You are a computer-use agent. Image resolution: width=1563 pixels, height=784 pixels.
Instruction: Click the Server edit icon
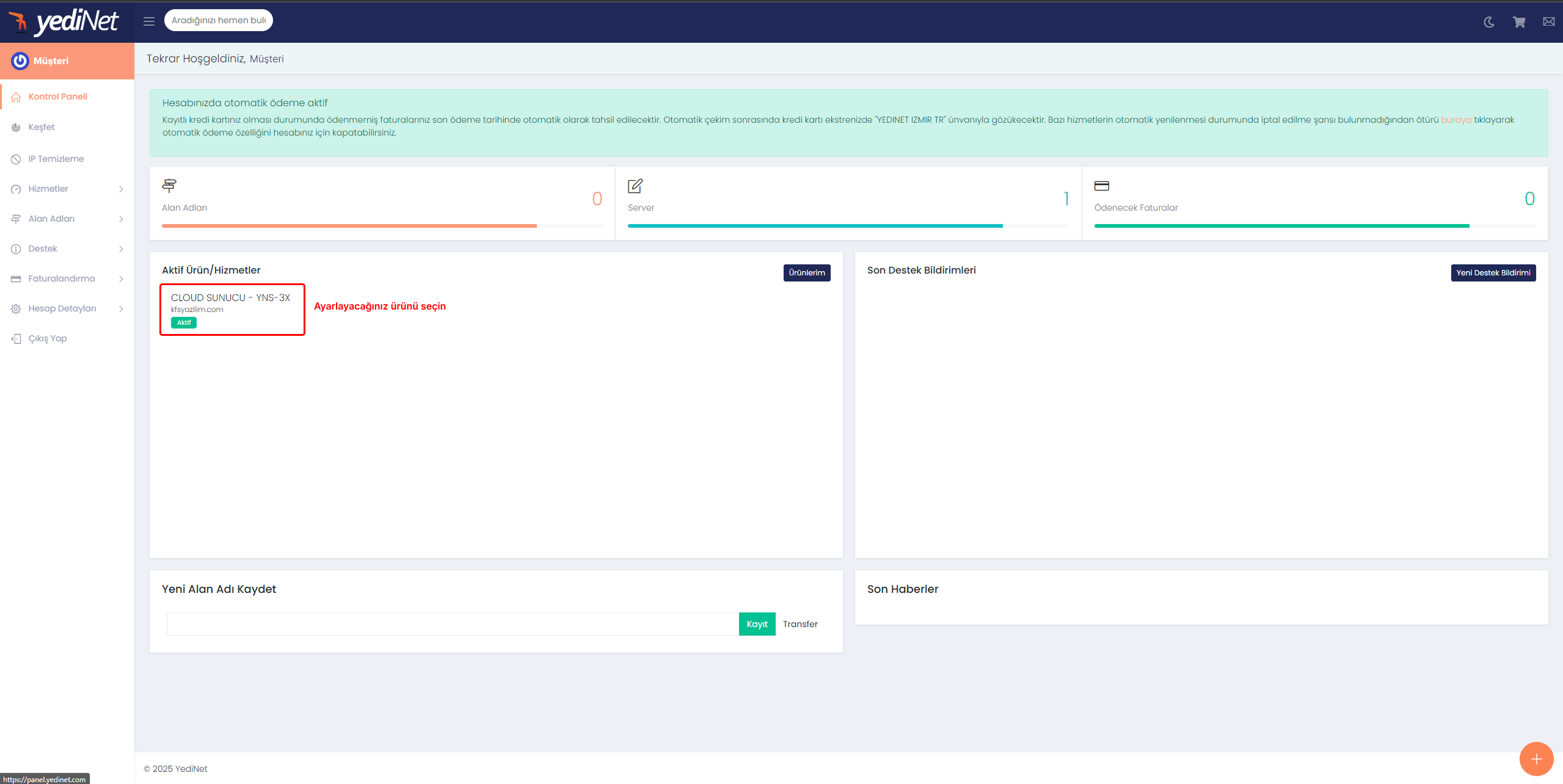635,186
